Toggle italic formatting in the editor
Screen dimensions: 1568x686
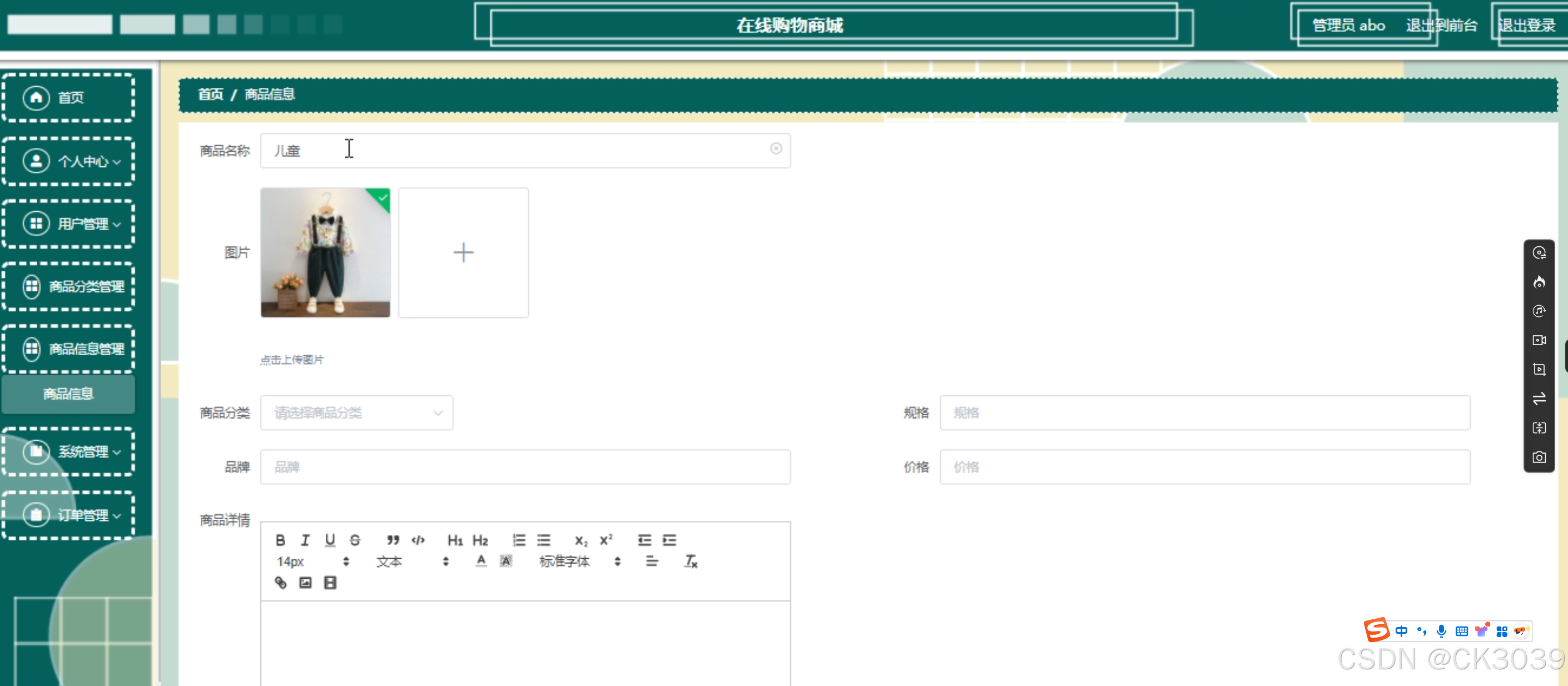pyautogui.click(x=305, y=540)
